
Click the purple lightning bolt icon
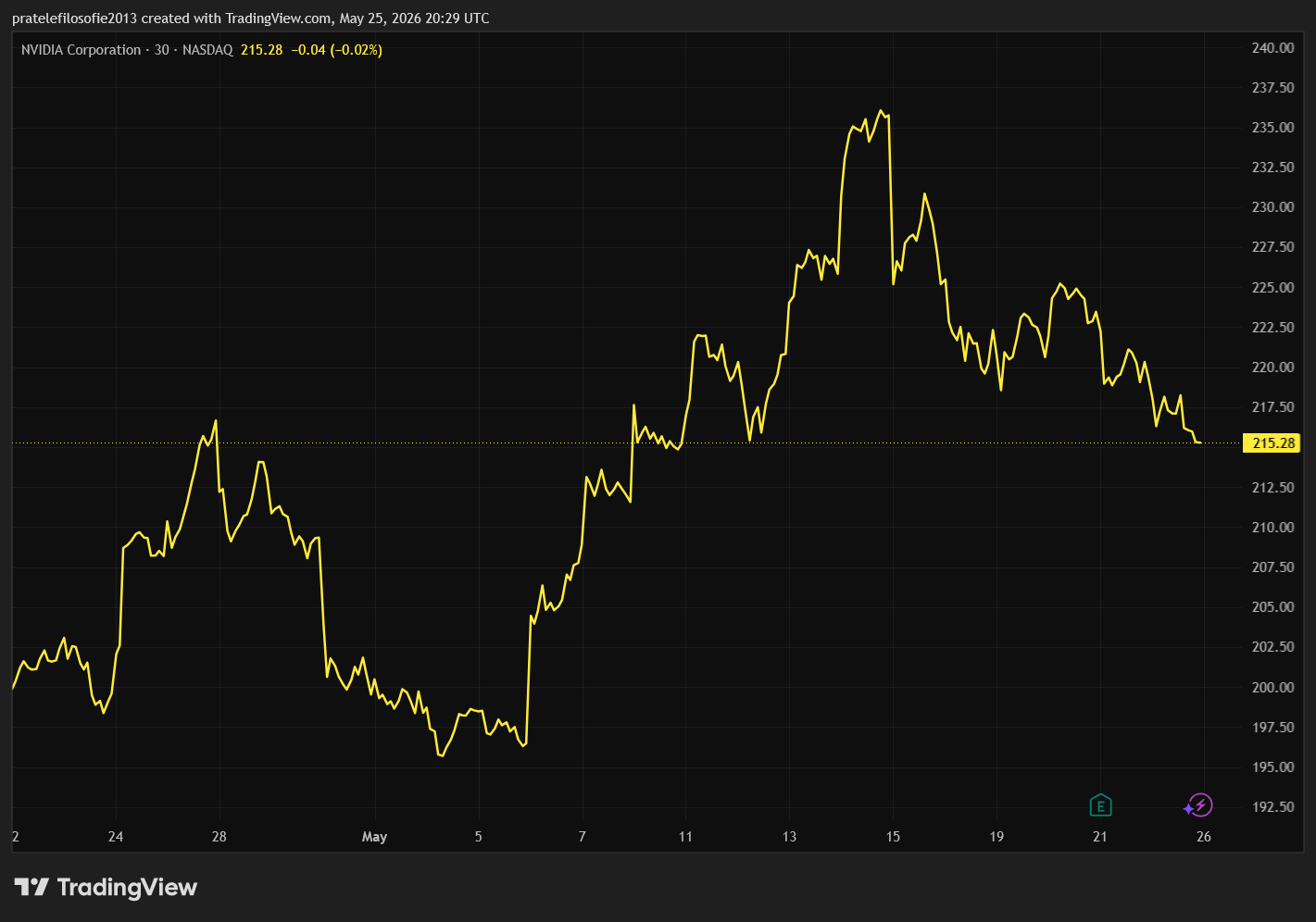[x=1199, y=805]
